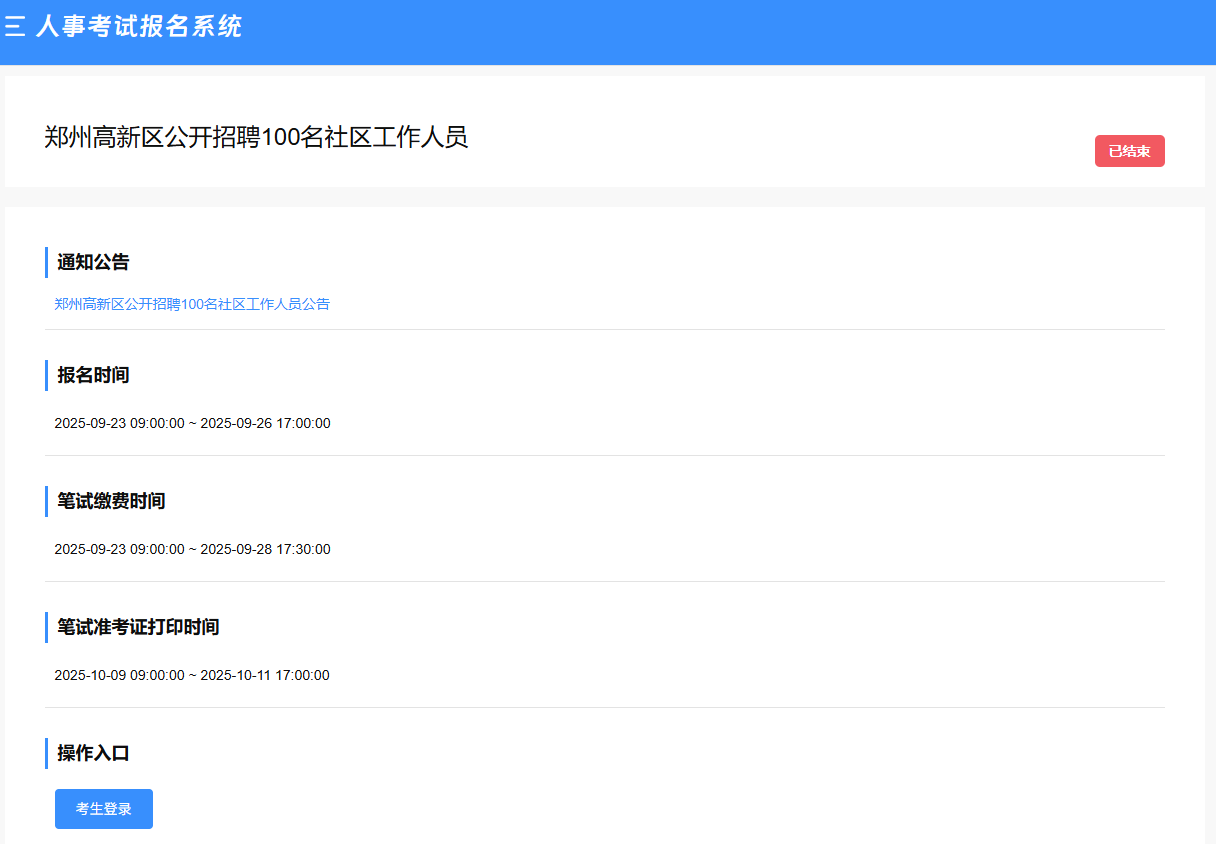Screen dimensions: 1216x844
Task: Open the 郑州高新区公开招聘100名社区工作人员公告 link
Action: (x=192, y=304)
